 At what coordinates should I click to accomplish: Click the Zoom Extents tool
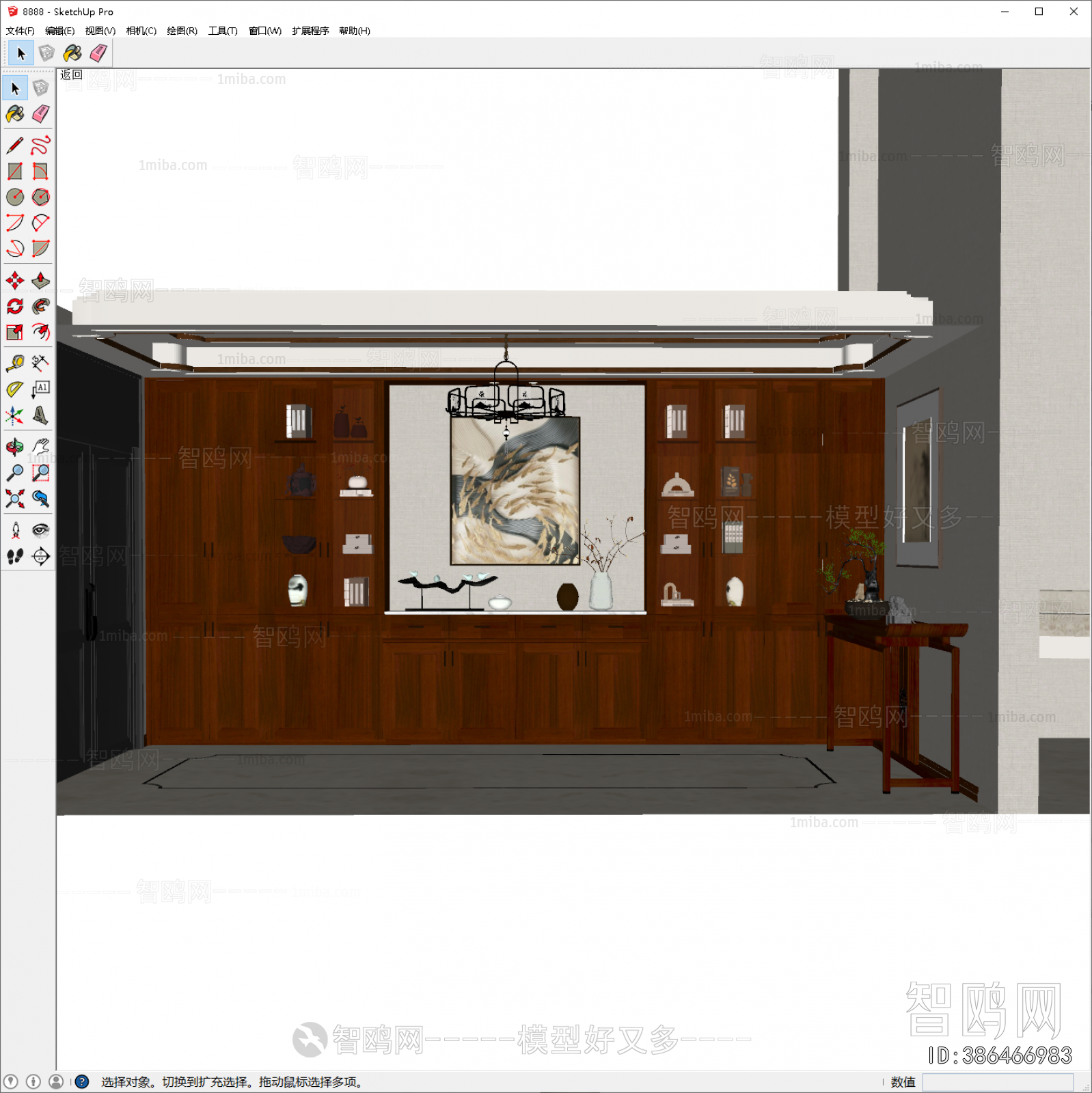point(16,499)
